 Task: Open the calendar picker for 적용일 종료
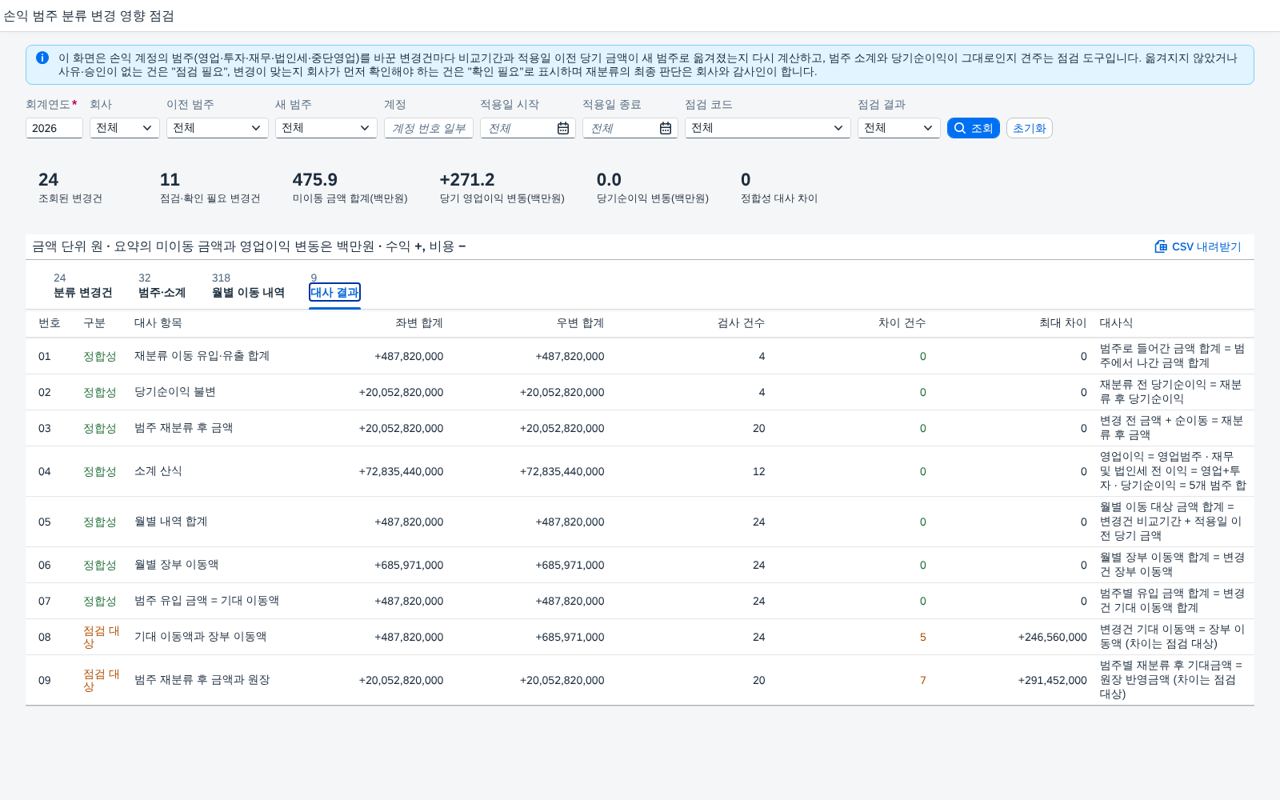[x=666, y=128]
